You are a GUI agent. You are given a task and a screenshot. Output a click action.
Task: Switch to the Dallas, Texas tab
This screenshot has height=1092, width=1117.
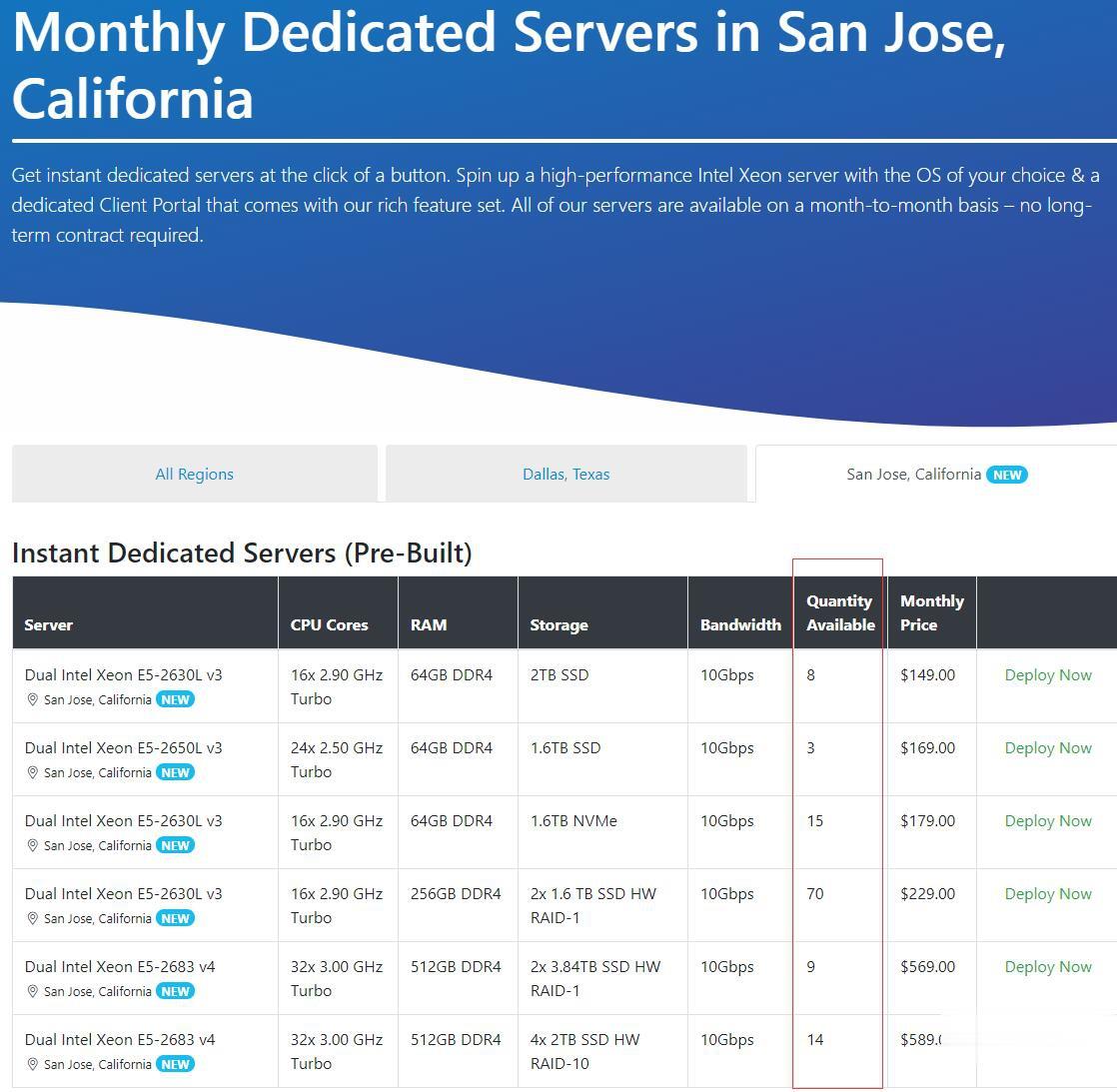(566, 474)
